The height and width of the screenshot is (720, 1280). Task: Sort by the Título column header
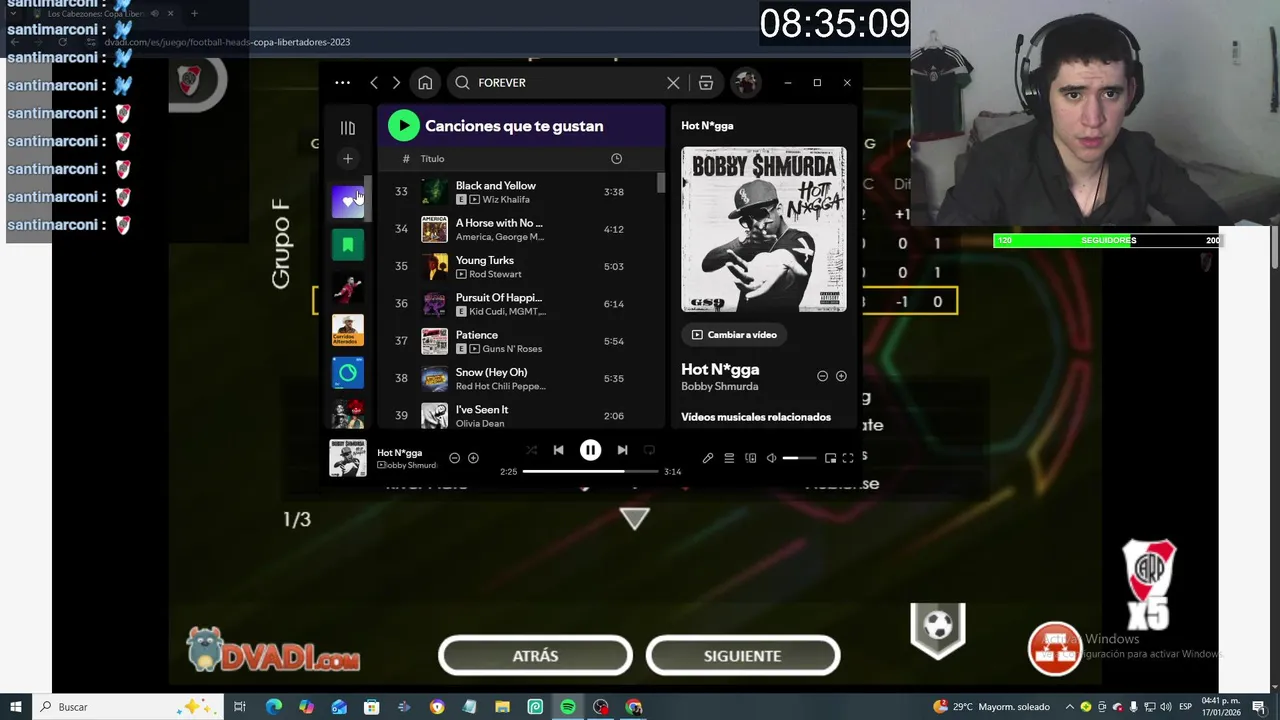tap(432, 159)
